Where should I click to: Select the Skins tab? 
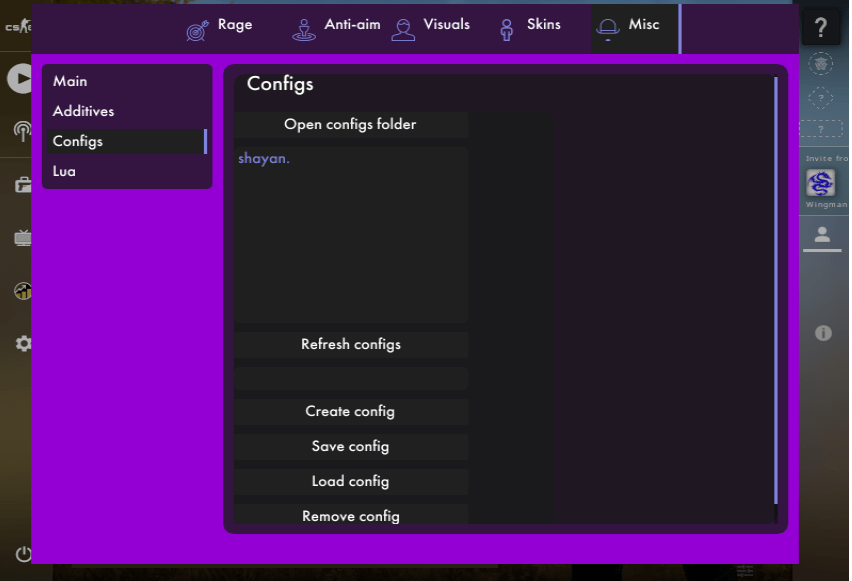(x=530, y=29)
